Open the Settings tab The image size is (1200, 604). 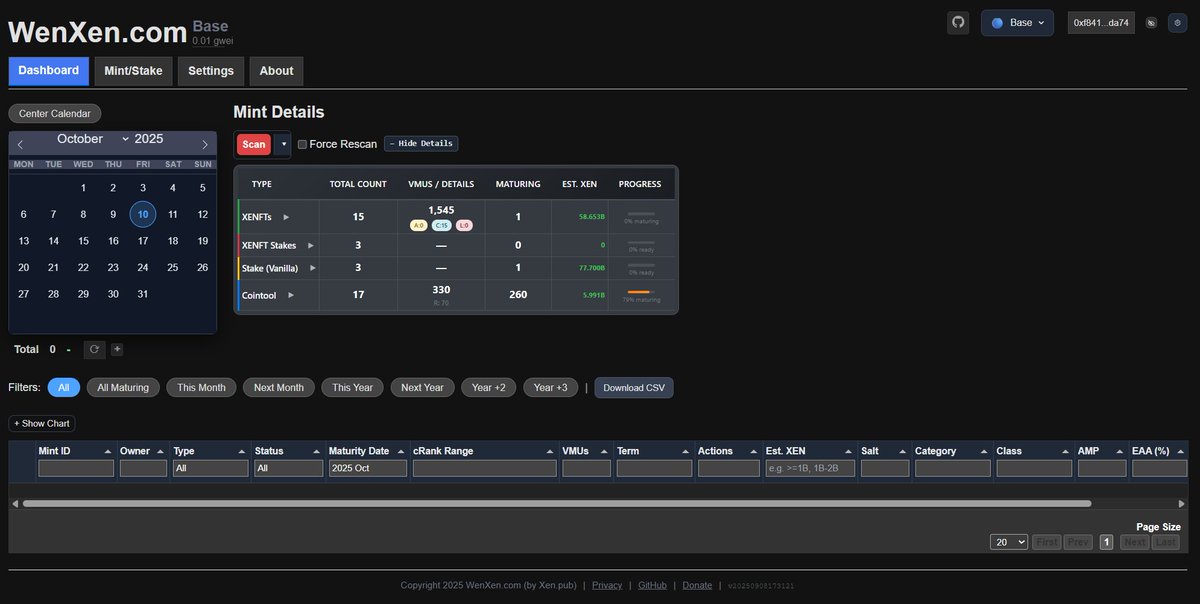[211, 71]
